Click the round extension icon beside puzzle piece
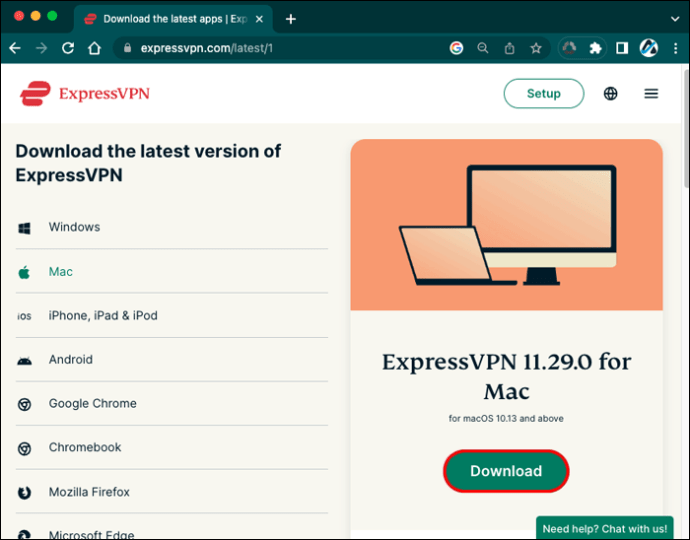The width and height of the screenshot is (690, 540). click(x=569, y=48)
